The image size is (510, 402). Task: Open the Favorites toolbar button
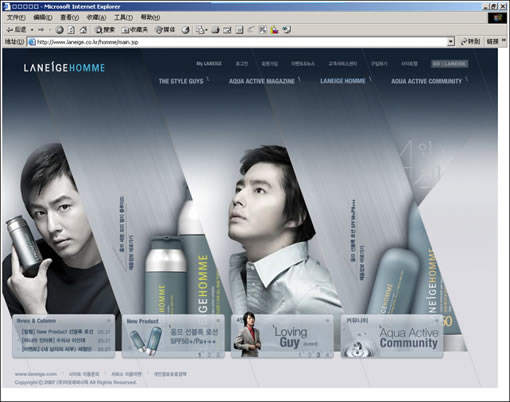click(x=135, y=30)
